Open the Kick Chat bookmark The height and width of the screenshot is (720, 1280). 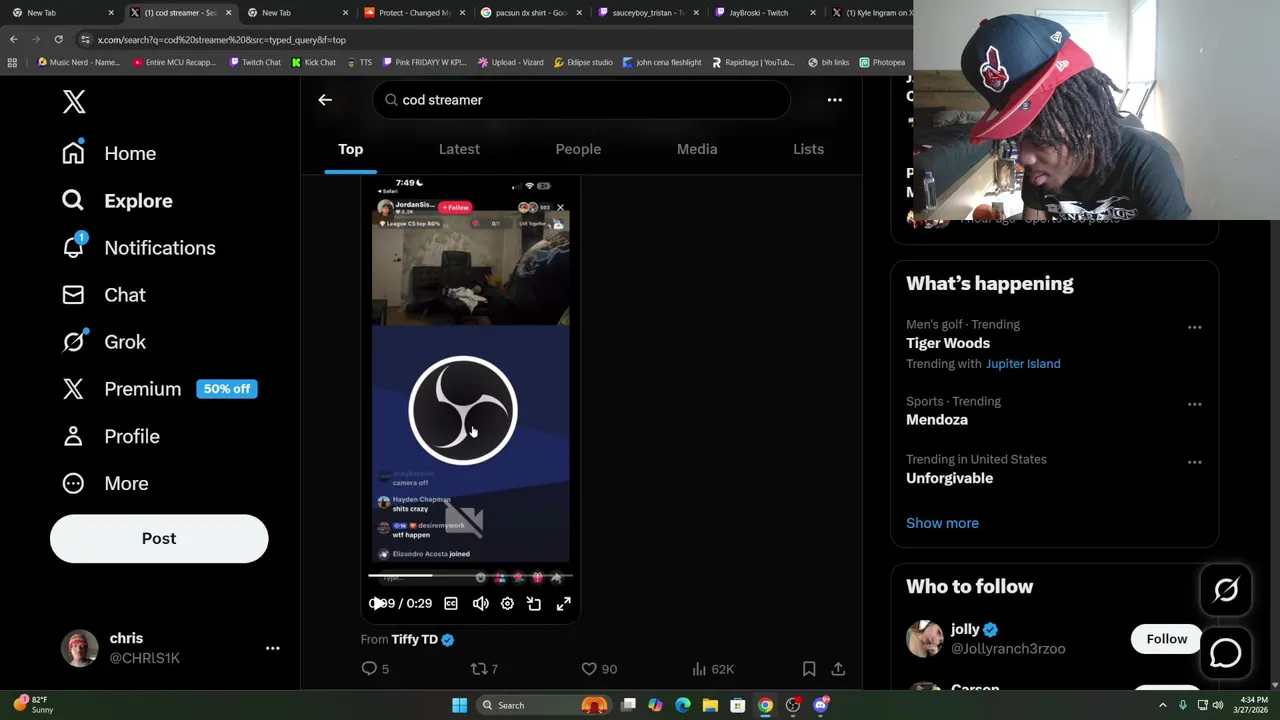(314, 62)
